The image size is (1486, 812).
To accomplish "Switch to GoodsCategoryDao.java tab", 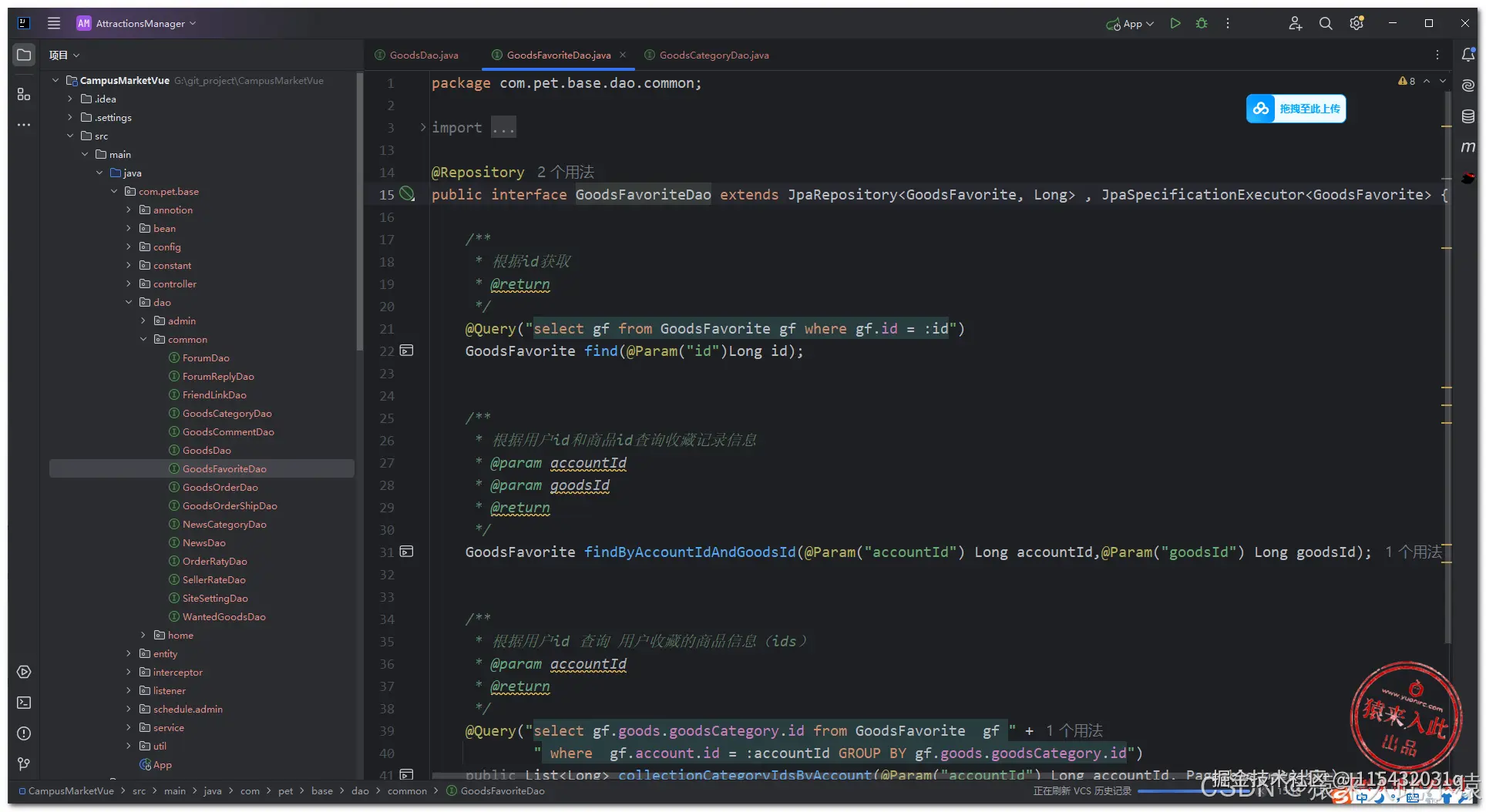I will [x=707, y=55].
